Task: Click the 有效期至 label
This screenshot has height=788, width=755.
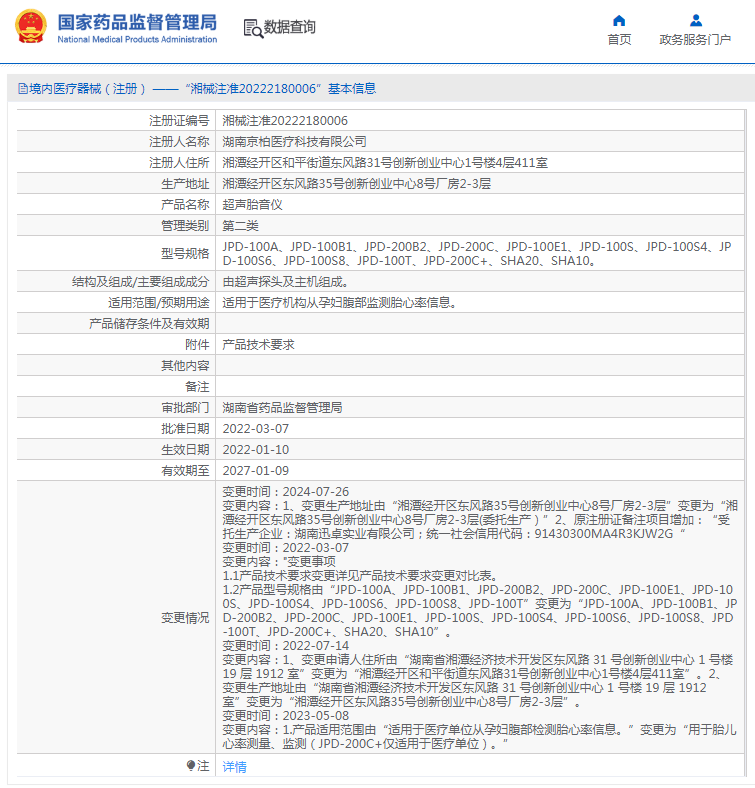Action: coord(185,471)
